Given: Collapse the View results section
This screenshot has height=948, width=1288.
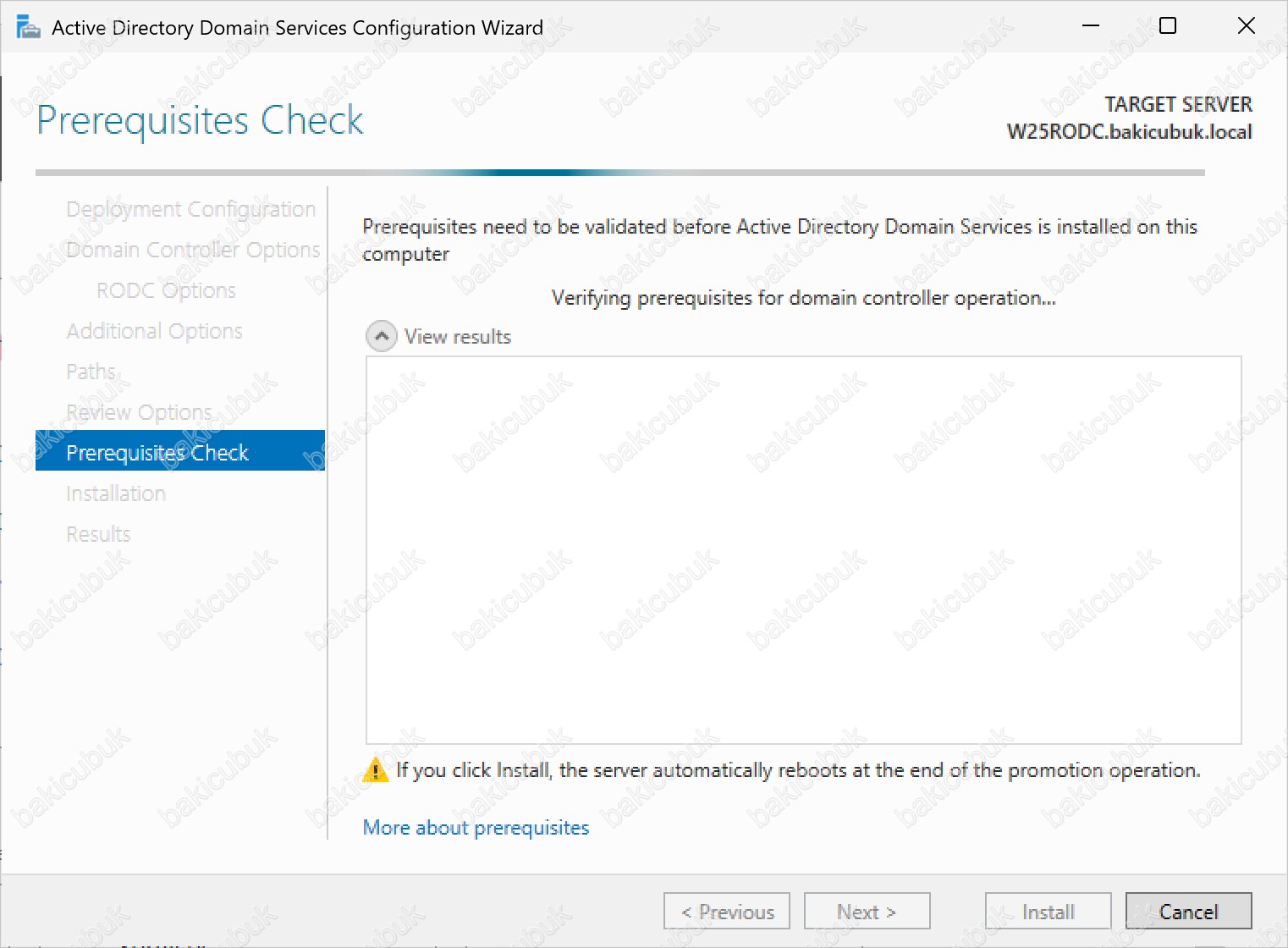Looking at the screenshot, I should pyautogui.click(x=382, y=336).
